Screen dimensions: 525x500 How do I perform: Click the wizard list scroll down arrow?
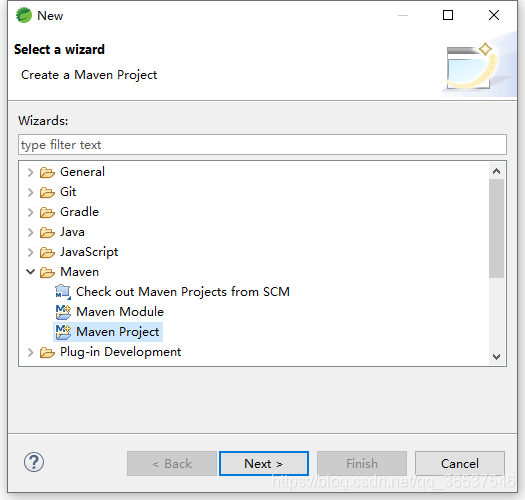click(497, 357)
